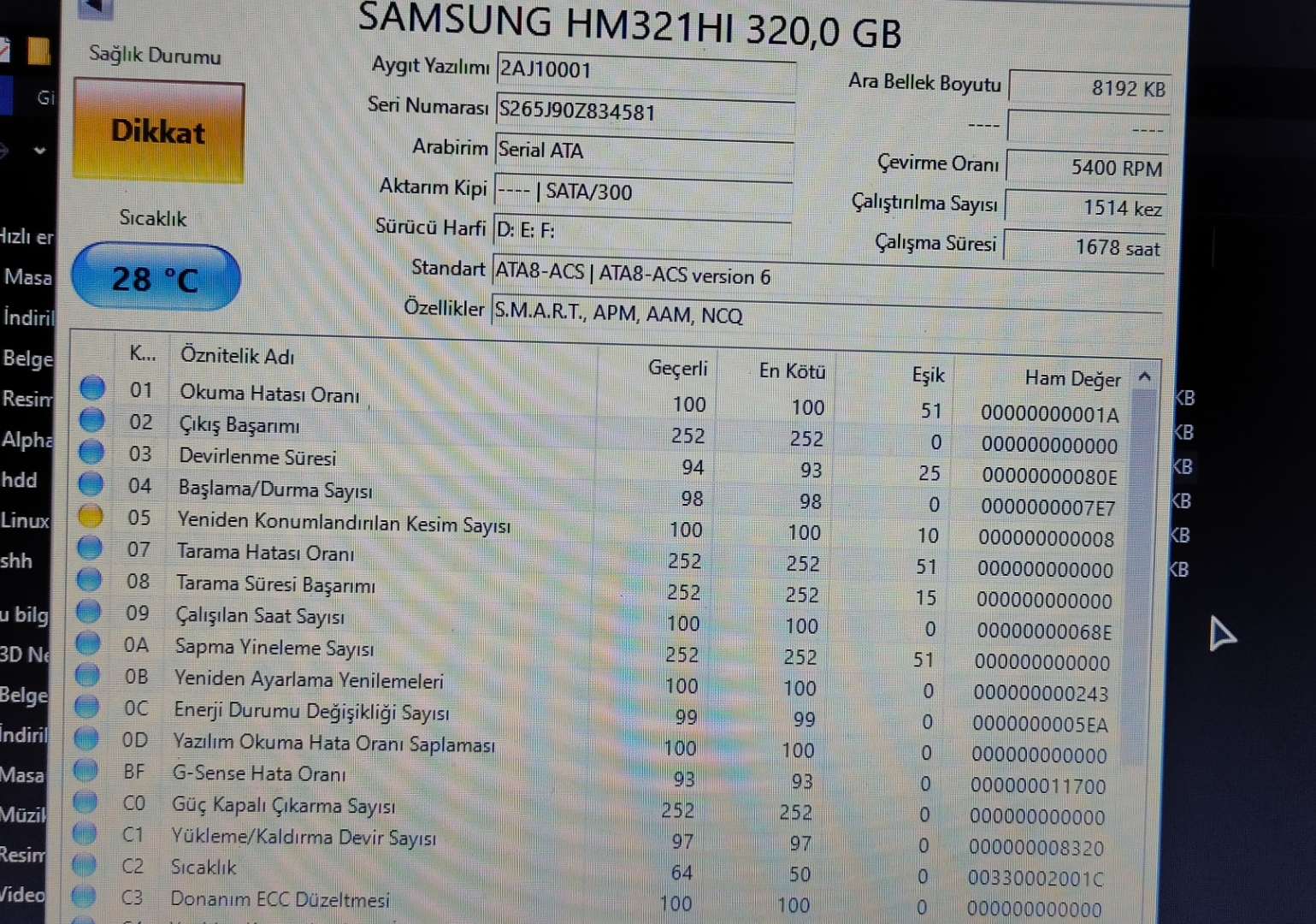Click raw value 00000000068E
1316x924 pixels.
(x=1044, y=632)
